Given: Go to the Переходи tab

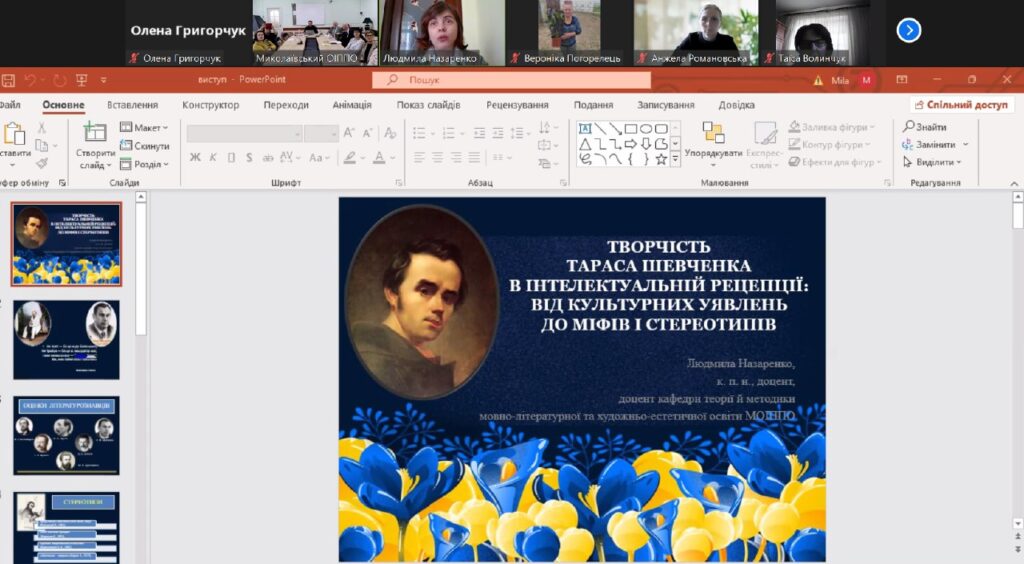Looking at the screenshot, I should pyautogui.click(x=286, y=104).
